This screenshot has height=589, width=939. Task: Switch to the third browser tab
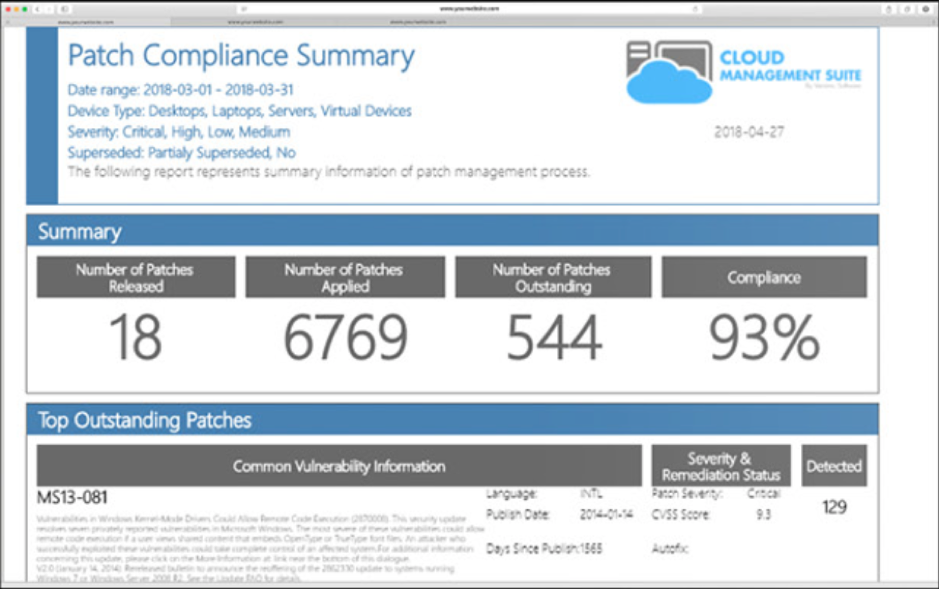point(411,20)
